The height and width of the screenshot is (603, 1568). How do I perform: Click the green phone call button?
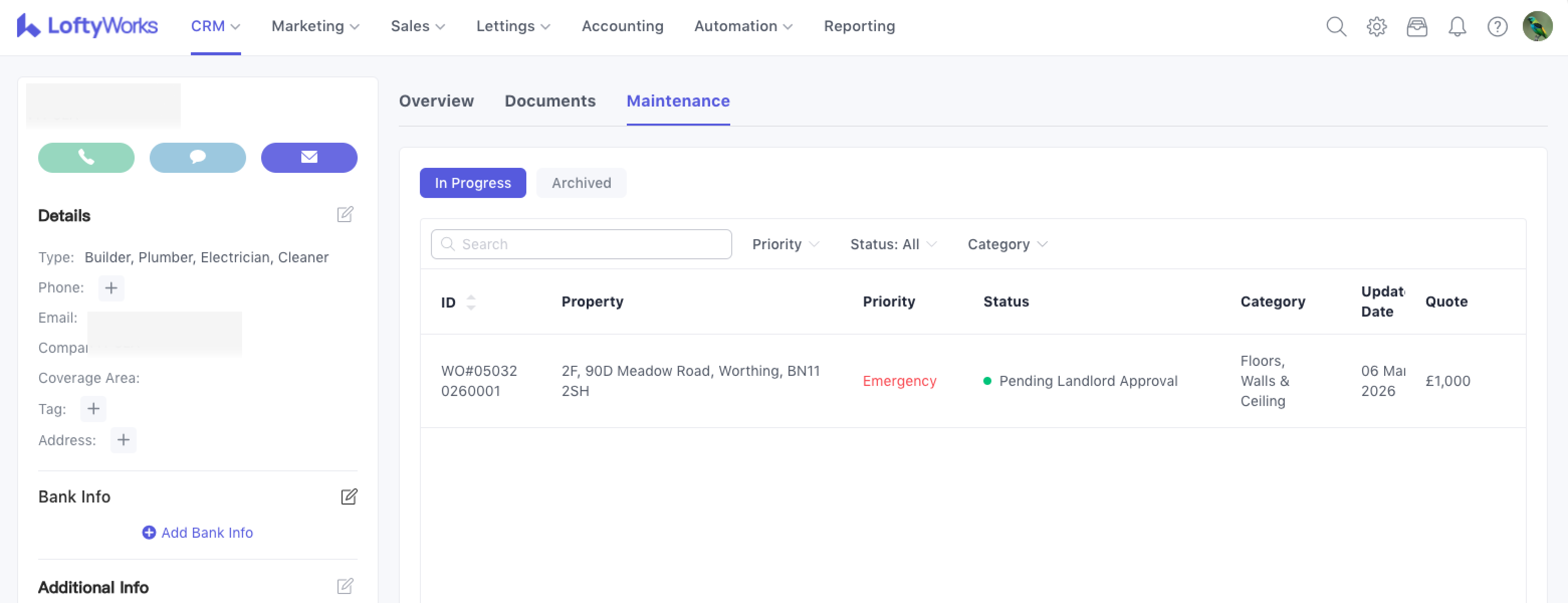click(86, 158)
